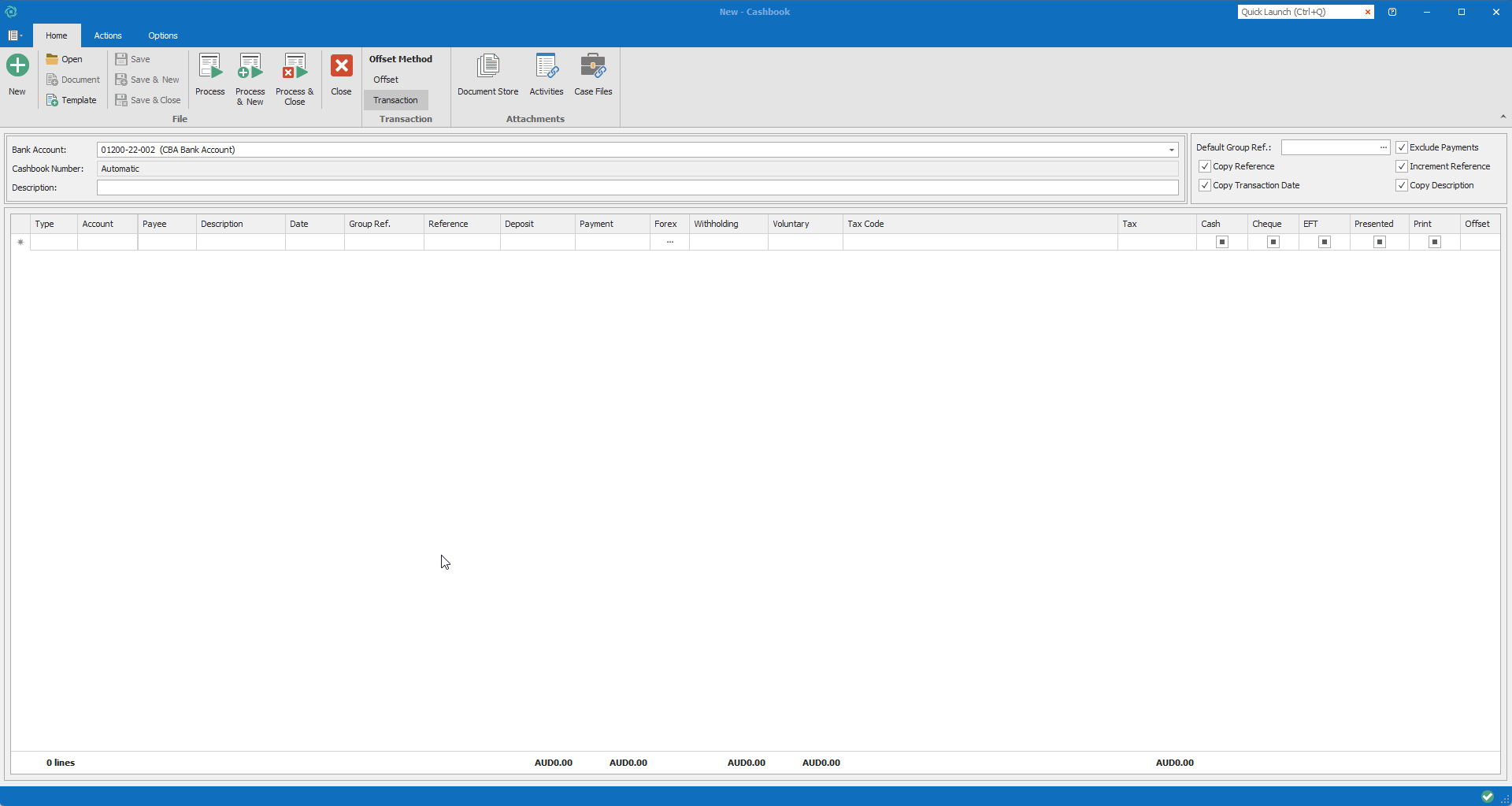
Task: Click into the Description input field
Action: [636, 188]
